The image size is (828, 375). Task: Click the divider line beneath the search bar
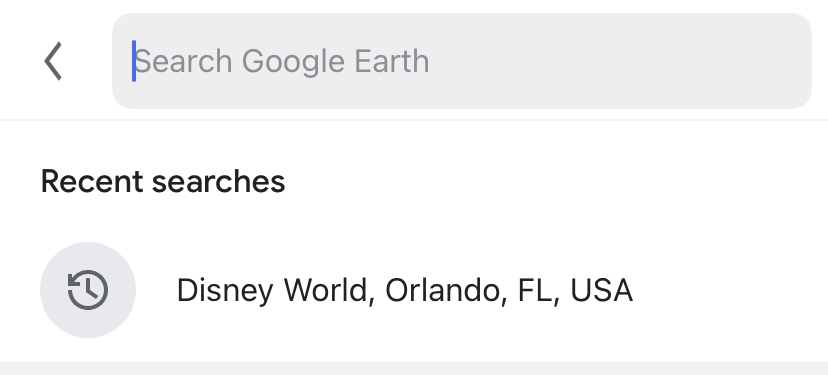point(414,120)
